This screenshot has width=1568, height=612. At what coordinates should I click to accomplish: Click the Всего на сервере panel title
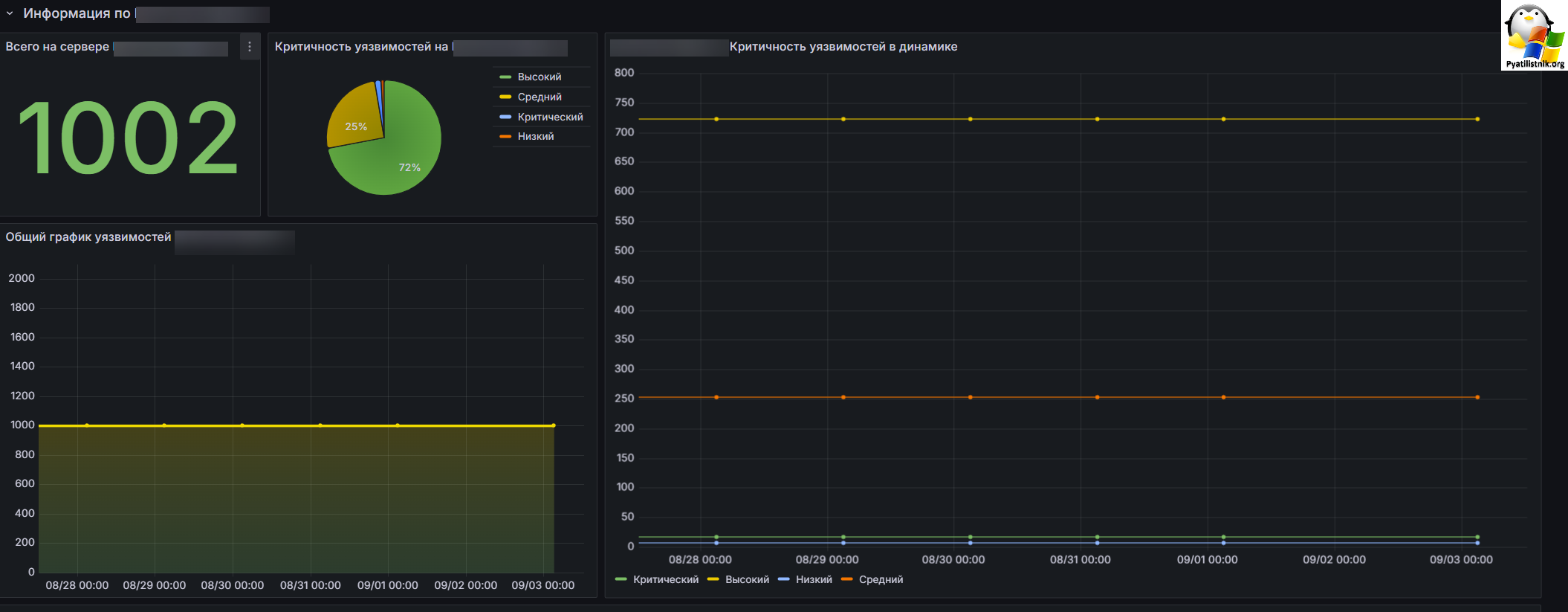[x=57, y=47]
